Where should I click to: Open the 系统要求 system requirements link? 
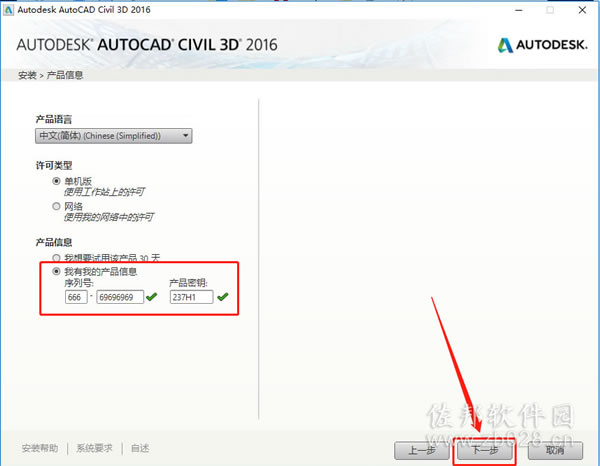tap(95, 448)
